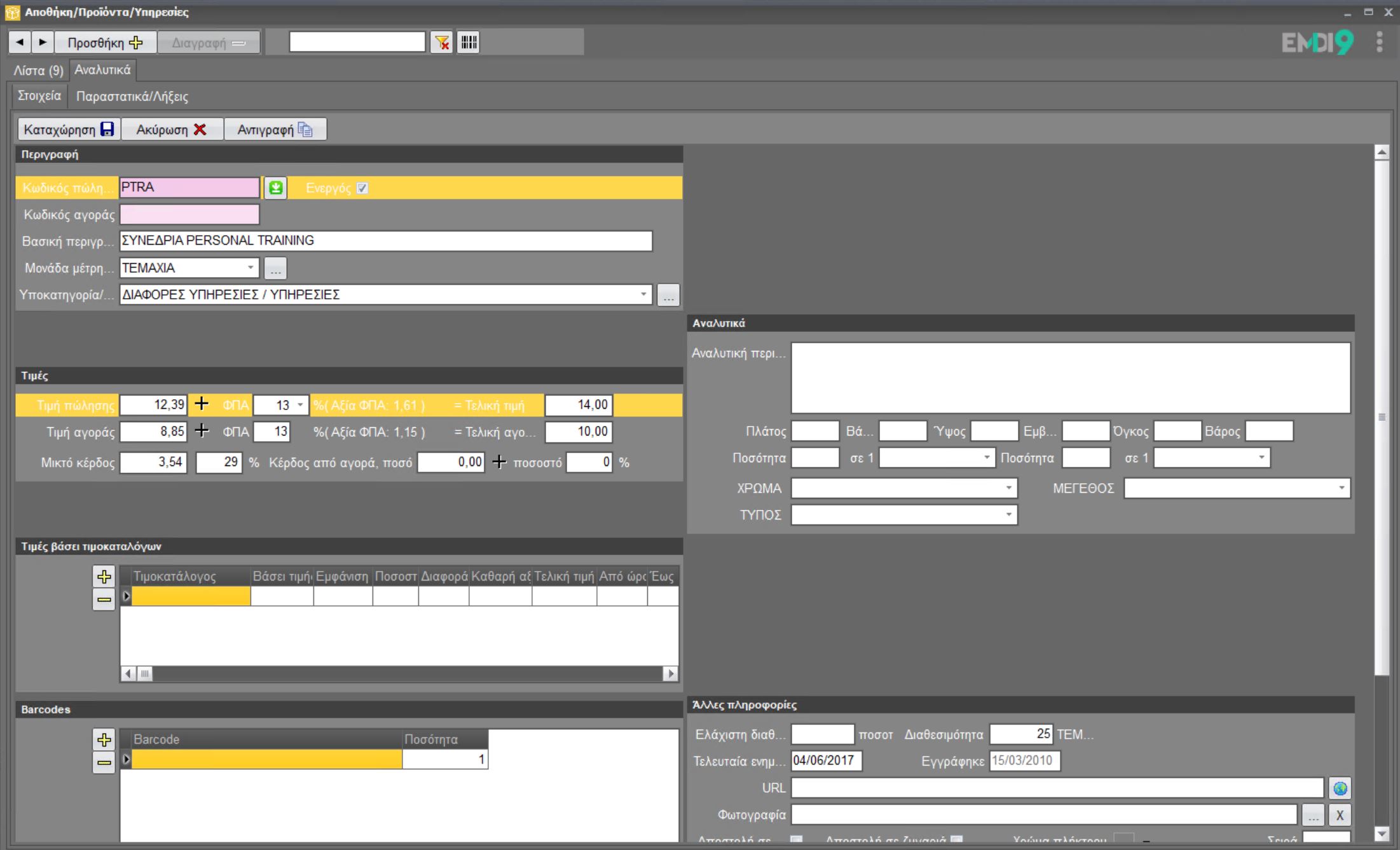Switch to the Λίστα (9) tab
Screen dimensions: 1400x850
38,70
